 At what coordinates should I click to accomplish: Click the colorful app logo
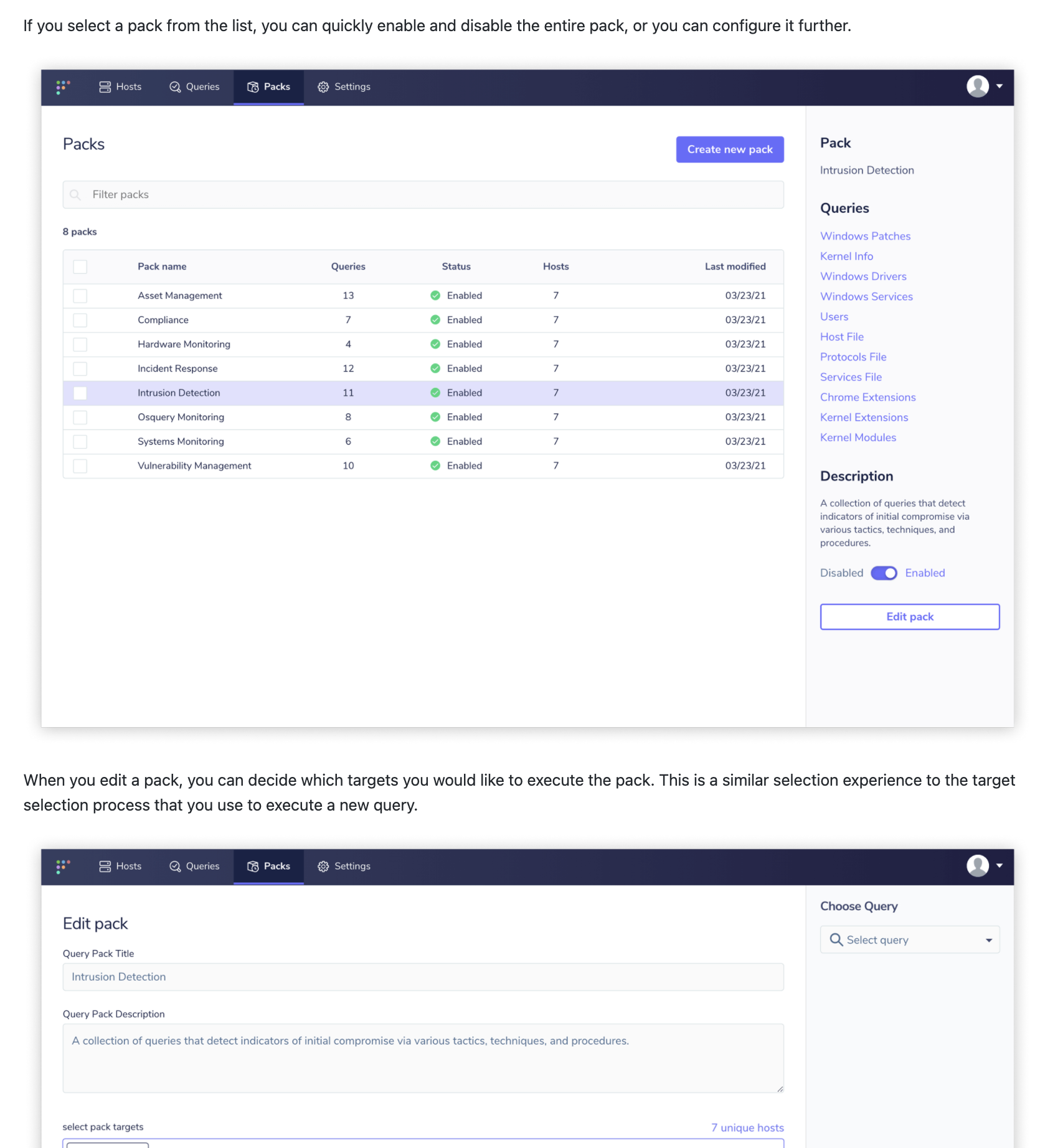pos(62,87)
